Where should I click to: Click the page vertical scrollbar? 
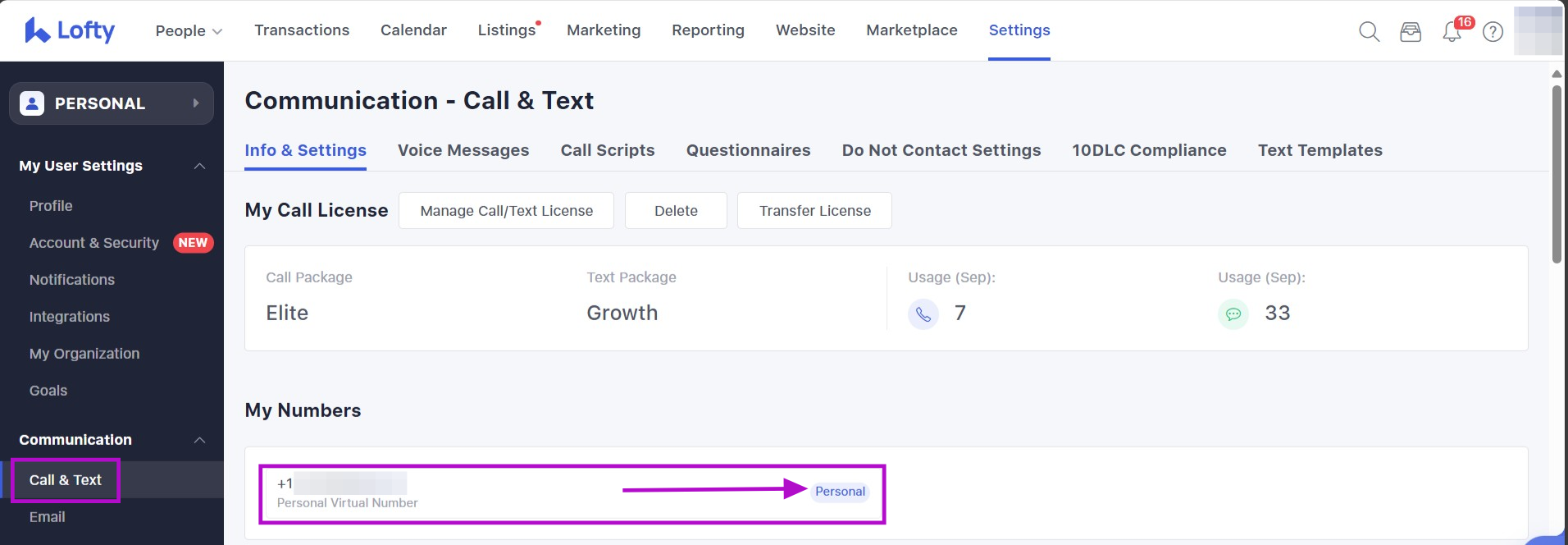coord(1556,172)
